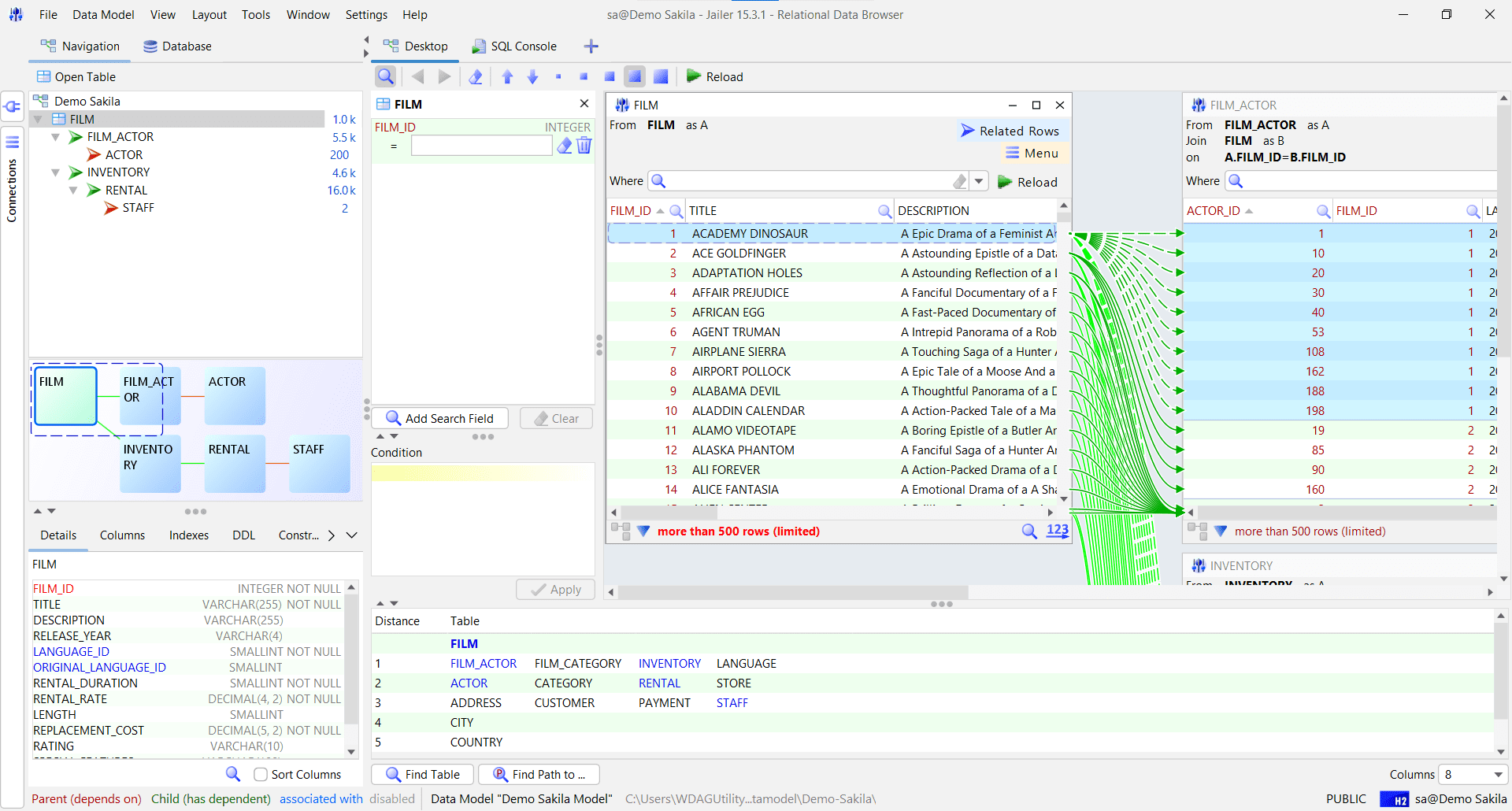The image size is (1512, 811).
Task: Click the eraser icon in the Desktop toolbar
Action: pos(476,76)
